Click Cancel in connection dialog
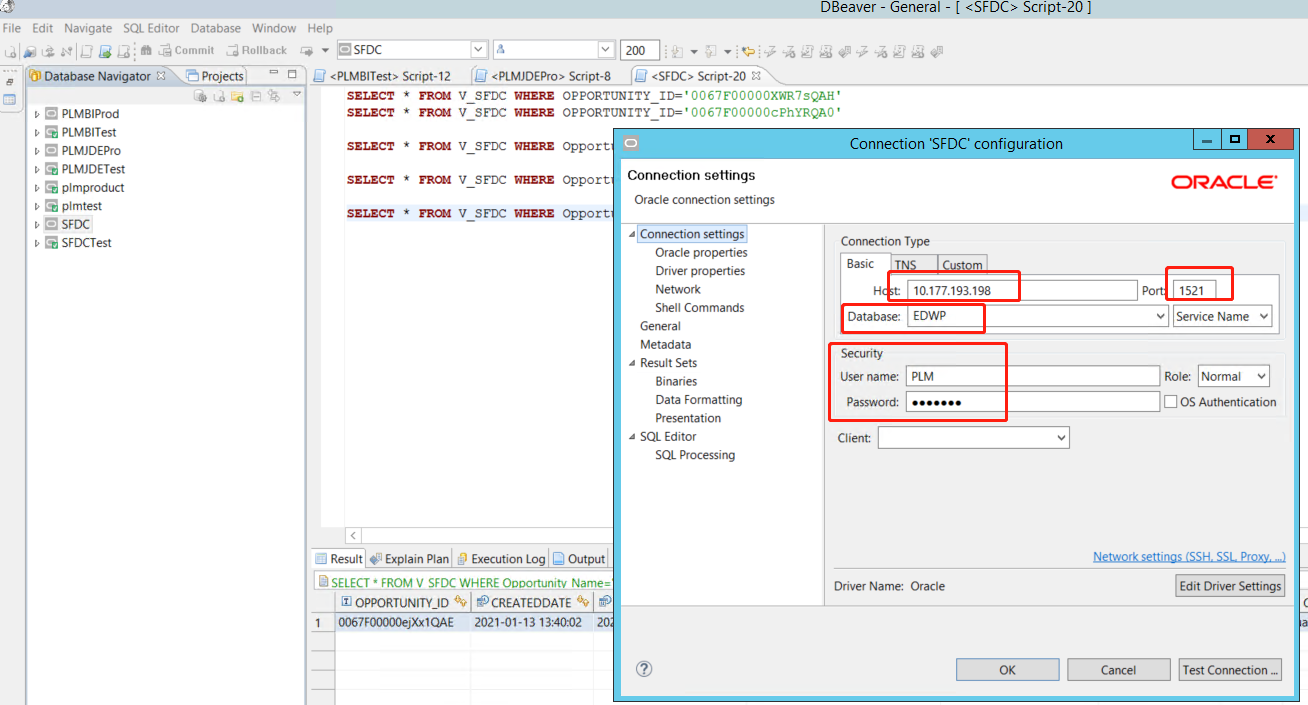This screenshot has height=705, width=1308. (x=1118, y=670)
